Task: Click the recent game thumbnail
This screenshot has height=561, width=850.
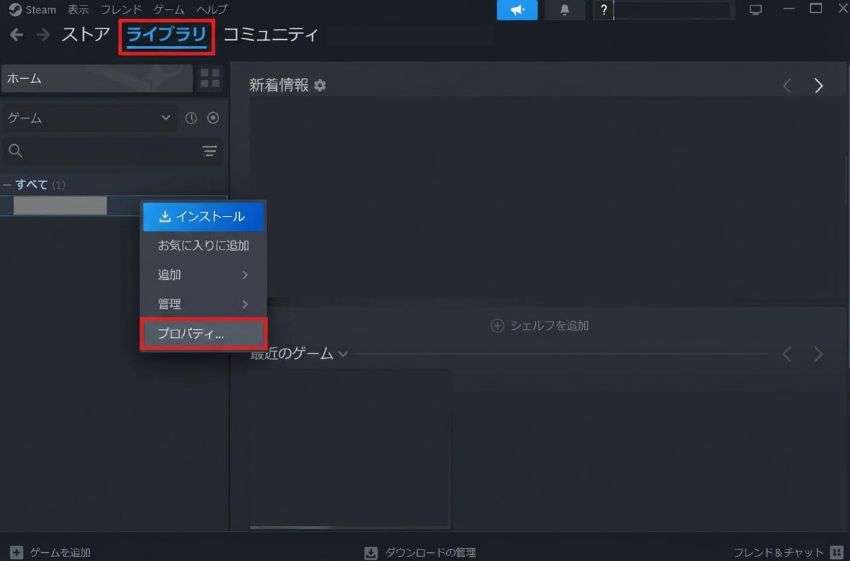Action: point(350,448)
